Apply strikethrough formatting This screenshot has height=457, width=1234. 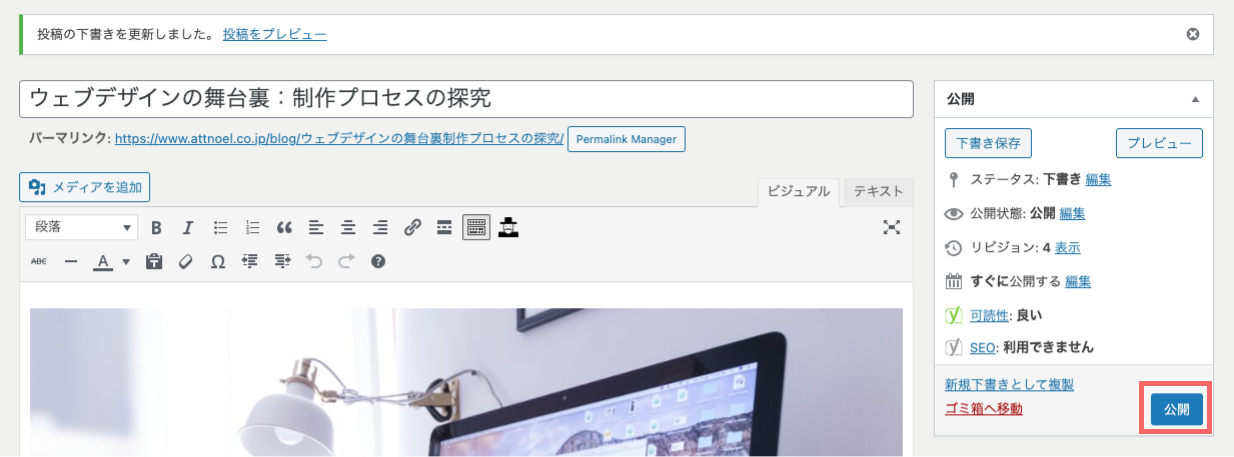click(39, 262)
